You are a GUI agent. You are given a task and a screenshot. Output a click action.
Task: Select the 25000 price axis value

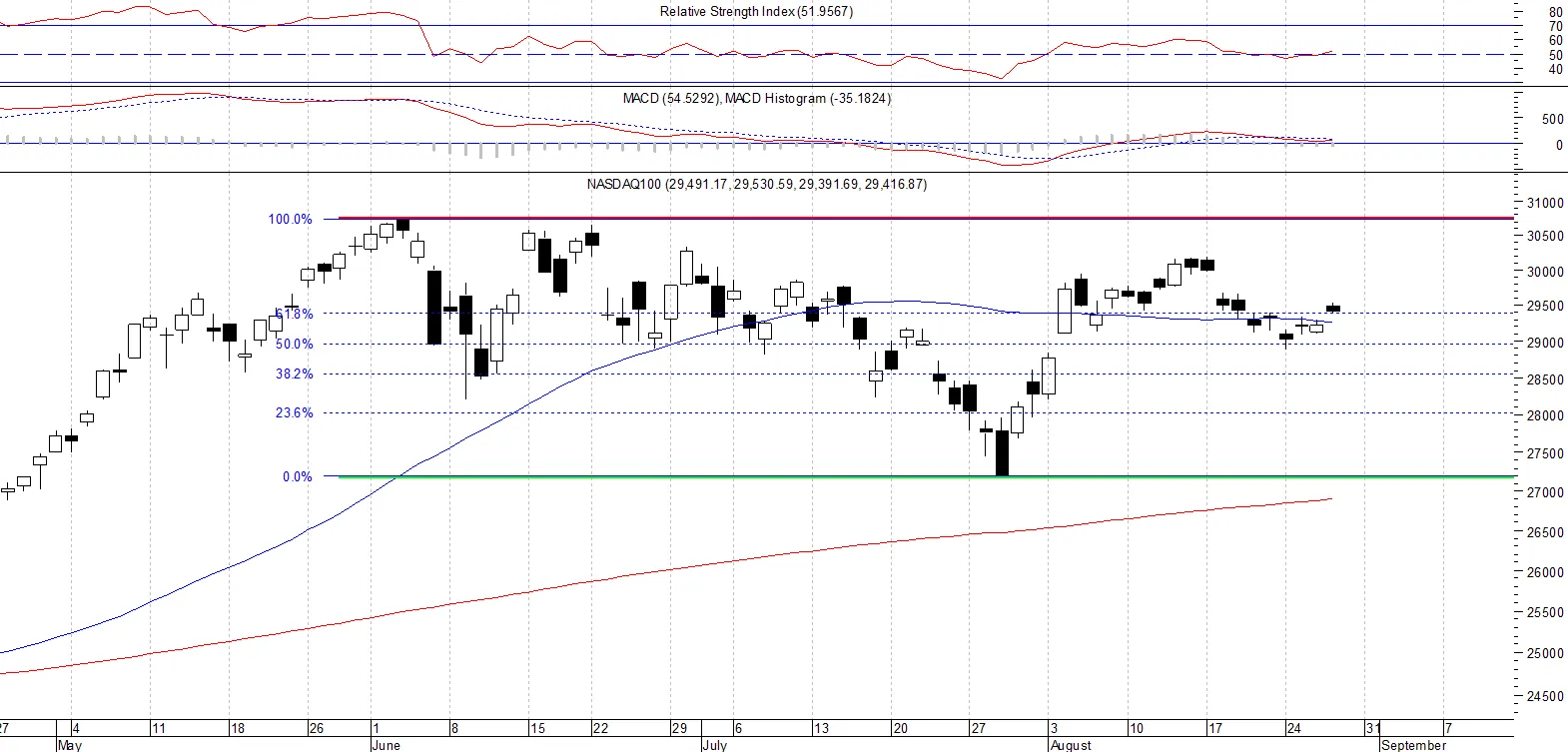tap(1545, 653)
